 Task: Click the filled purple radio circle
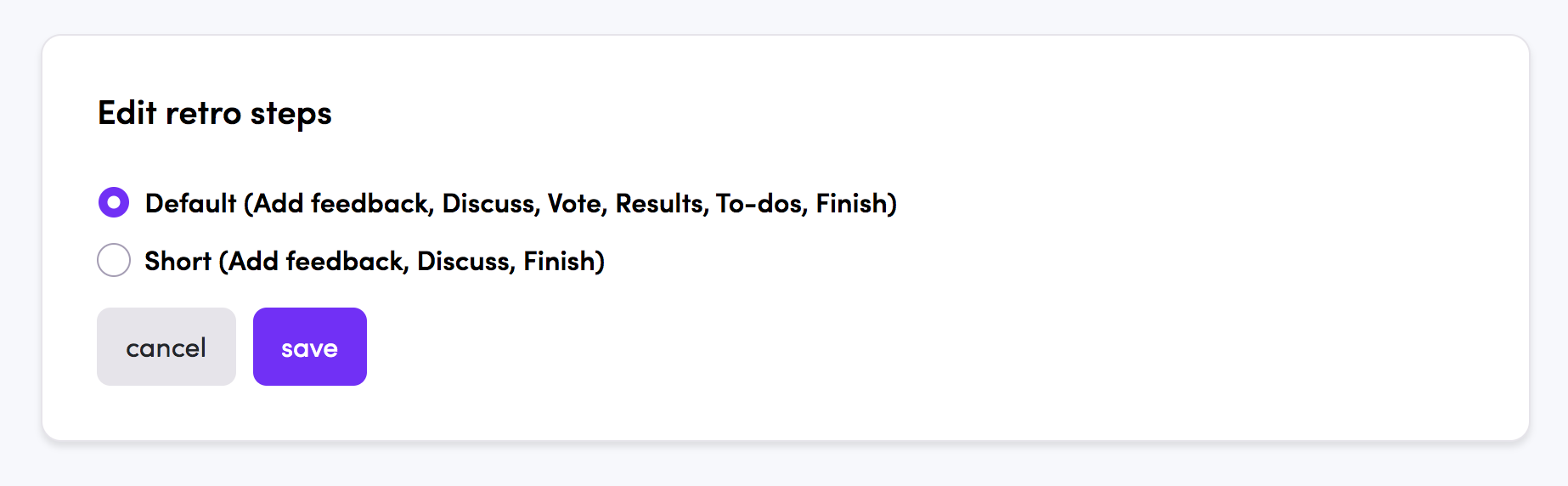[114, 202]
